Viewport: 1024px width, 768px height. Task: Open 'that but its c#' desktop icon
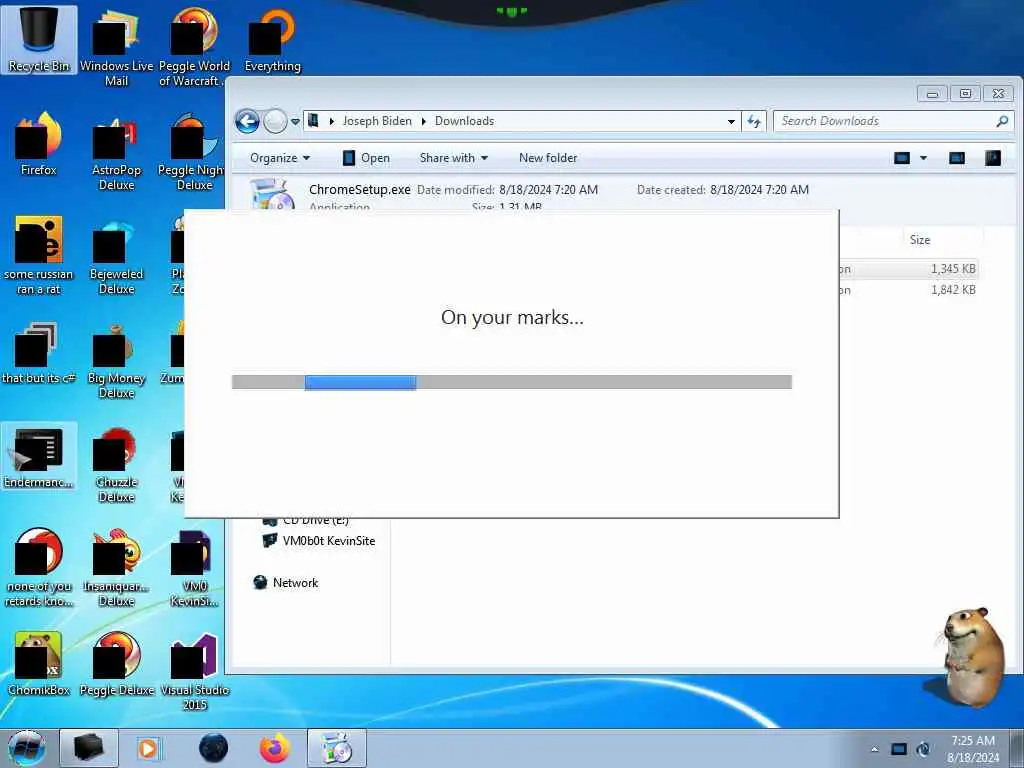(x=39, y=353)
